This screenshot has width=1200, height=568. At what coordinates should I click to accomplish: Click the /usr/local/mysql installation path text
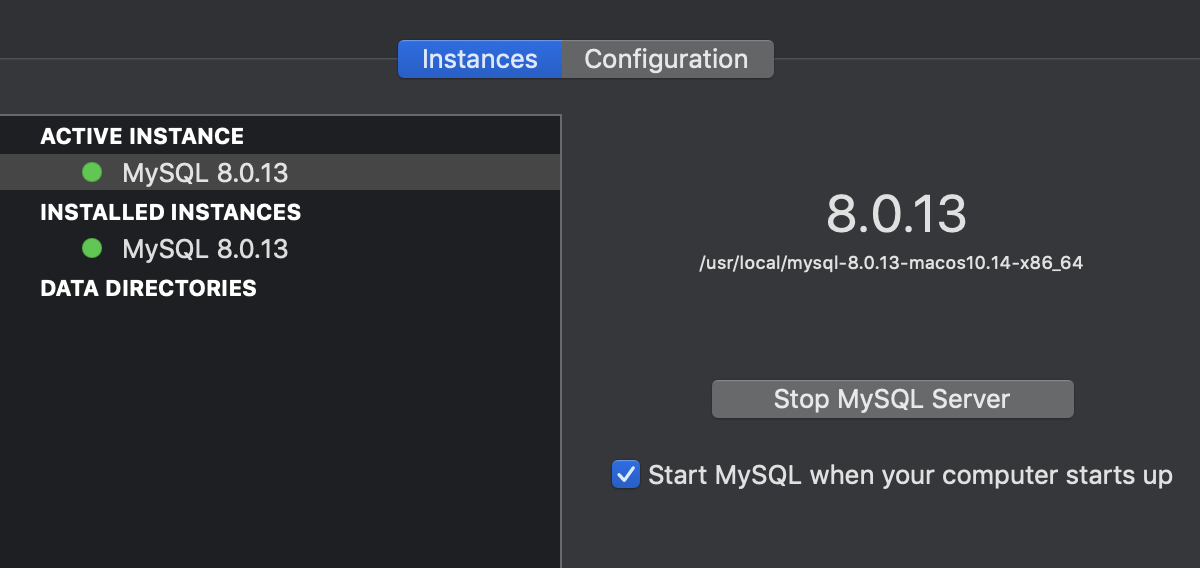click(x=892, y=264)
